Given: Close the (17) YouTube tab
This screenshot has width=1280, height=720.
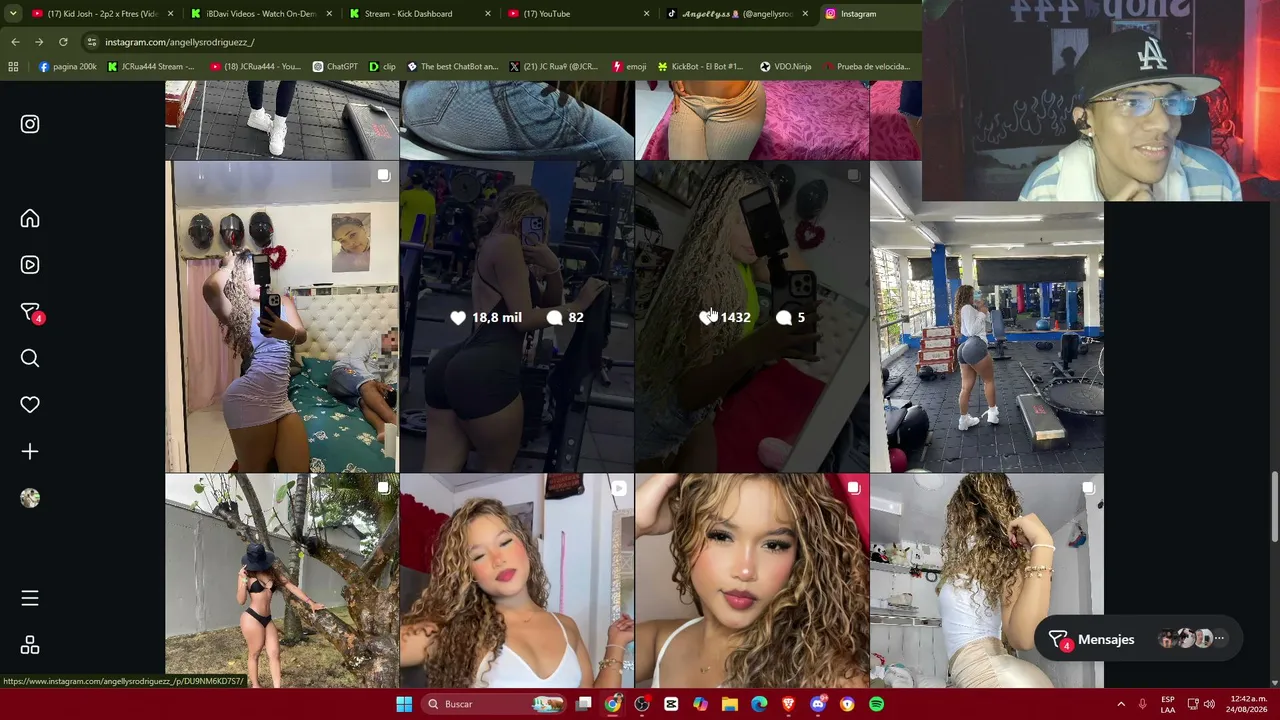Looking at the screenshot, I should (x=647, y=14).
